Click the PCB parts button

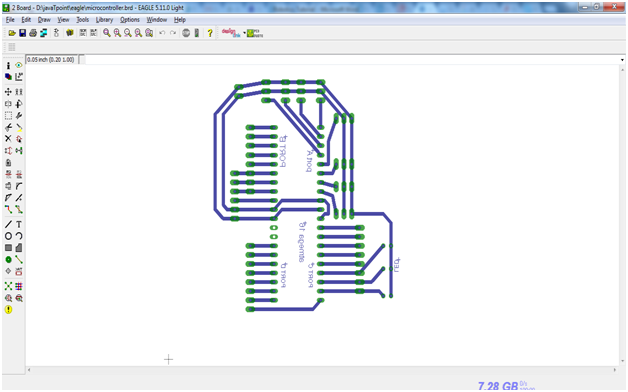[255, 33]
